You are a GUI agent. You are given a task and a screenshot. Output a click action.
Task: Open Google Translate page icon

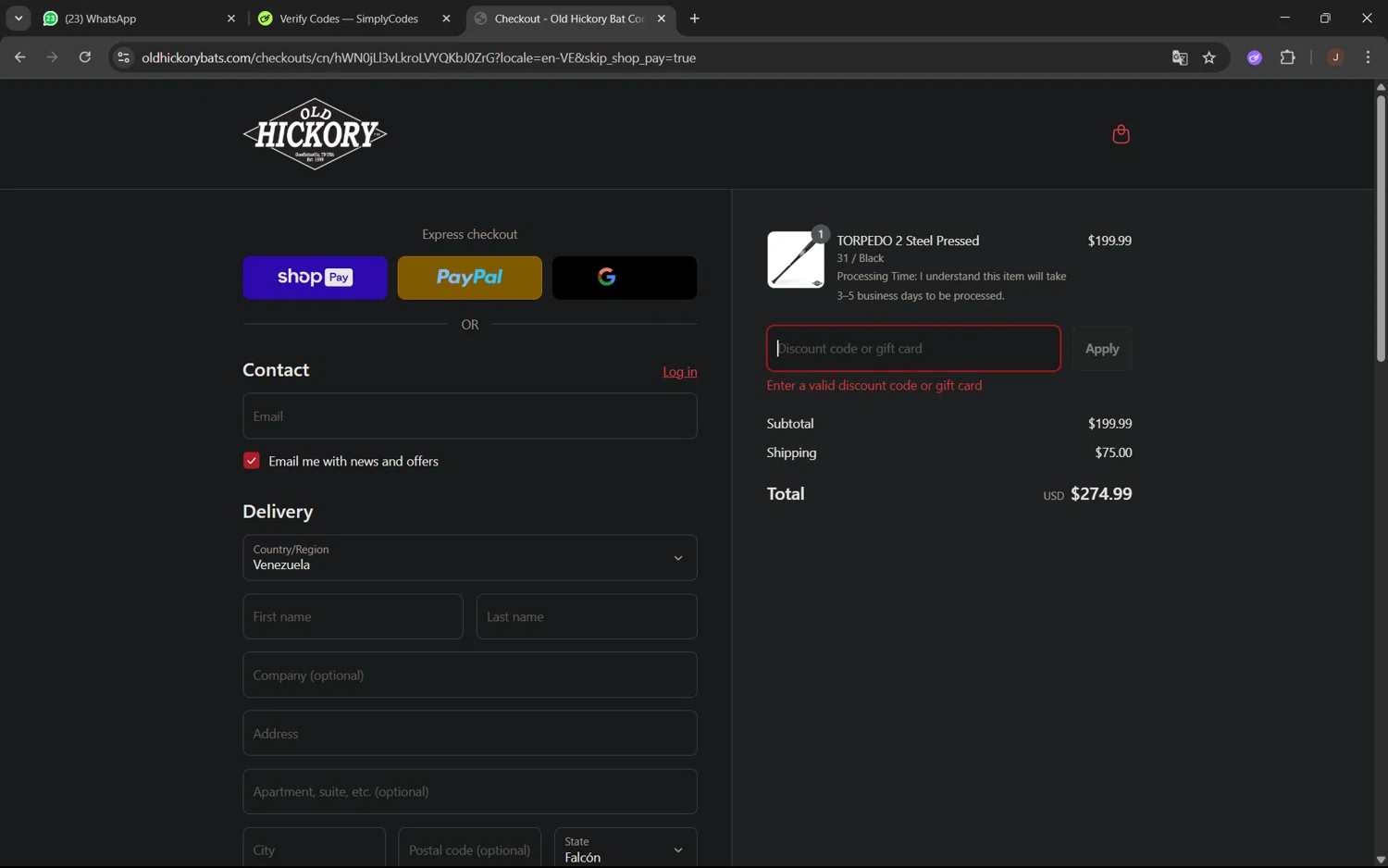[1180, 57]
